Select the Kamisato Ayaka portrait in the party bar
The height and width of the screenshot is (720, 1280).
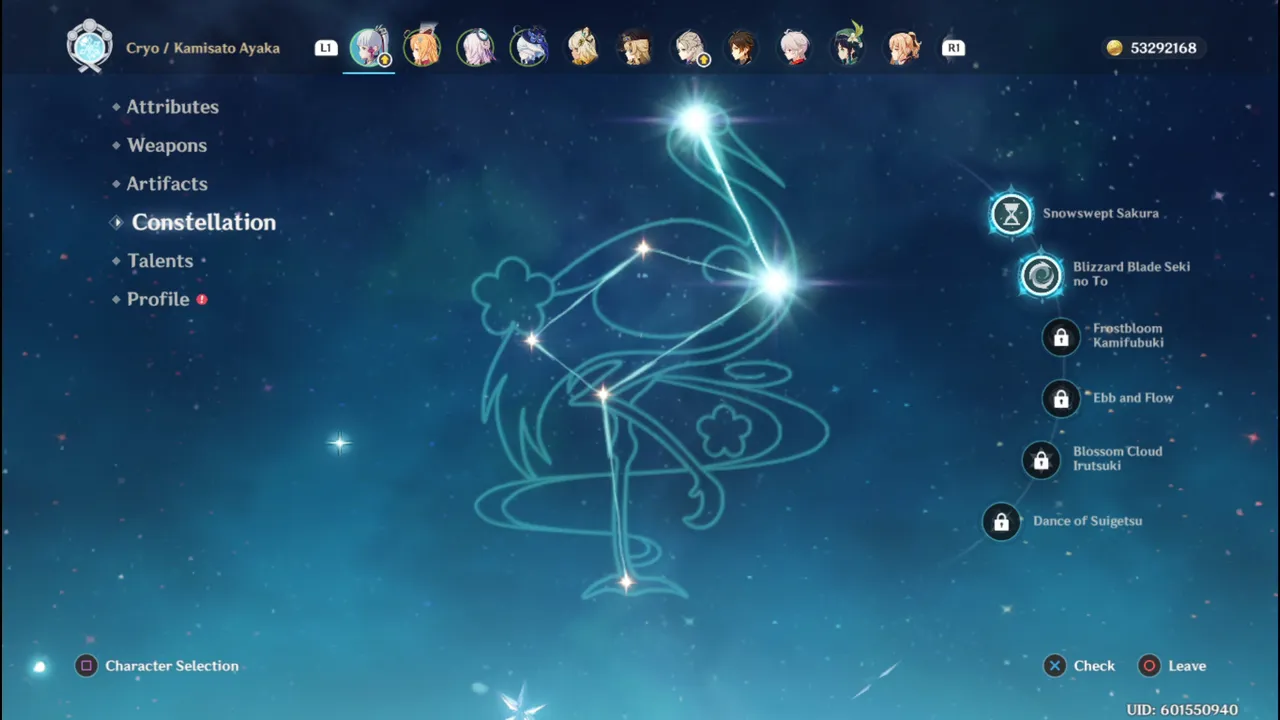(369, 47)
